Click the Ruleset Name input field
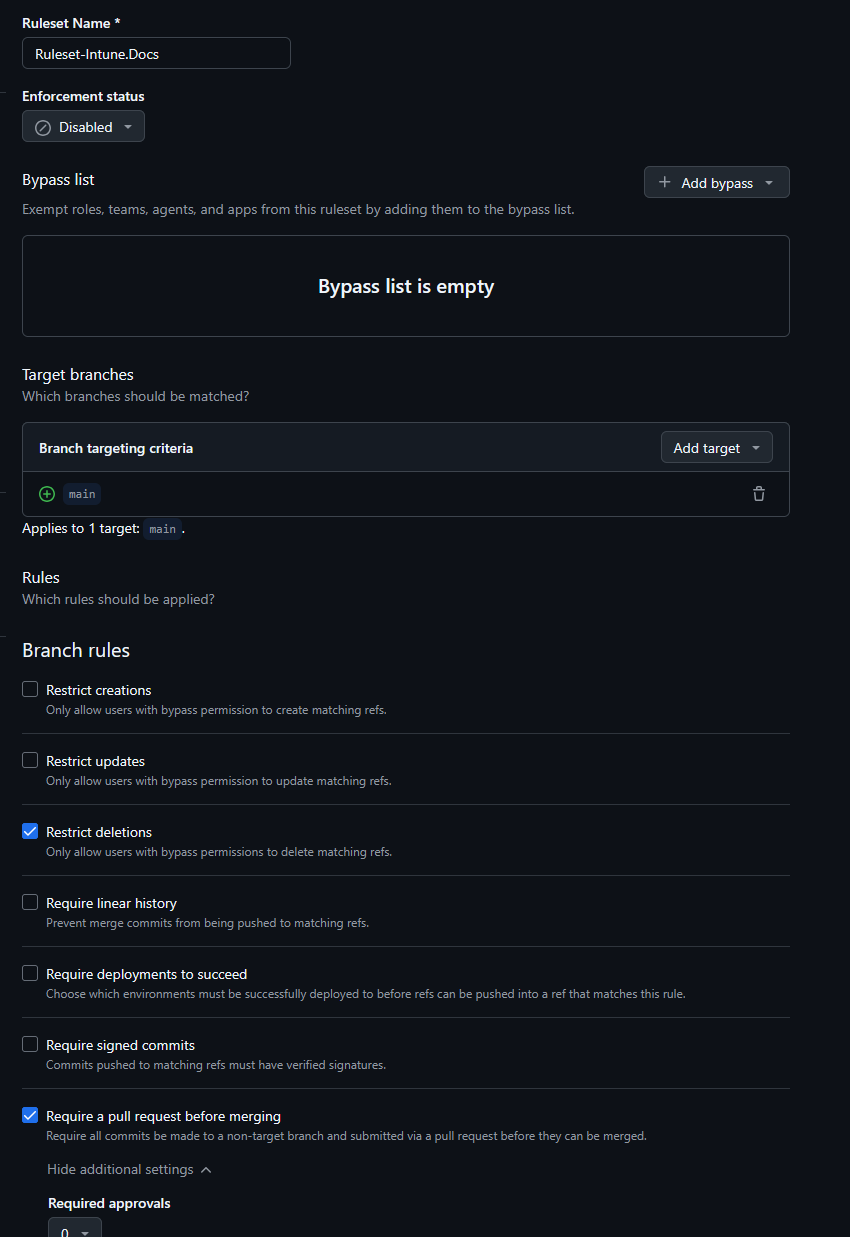 [x=156, y=53]
